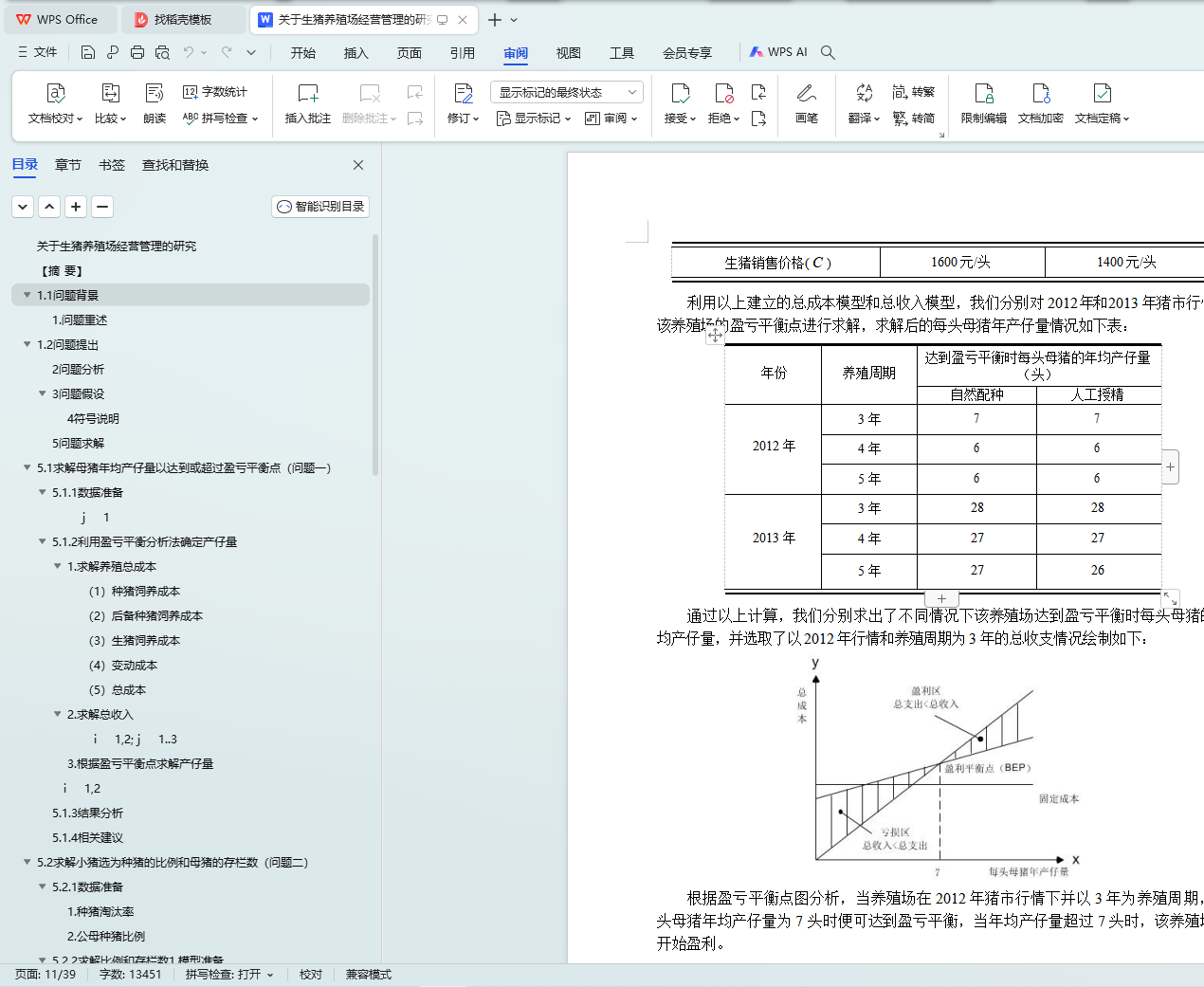The width and height of the screenshot is (1204, 987).
Task: Open the show markup (显示标记) dropdown
Action: pyautogui.click(x=534, y=119)
